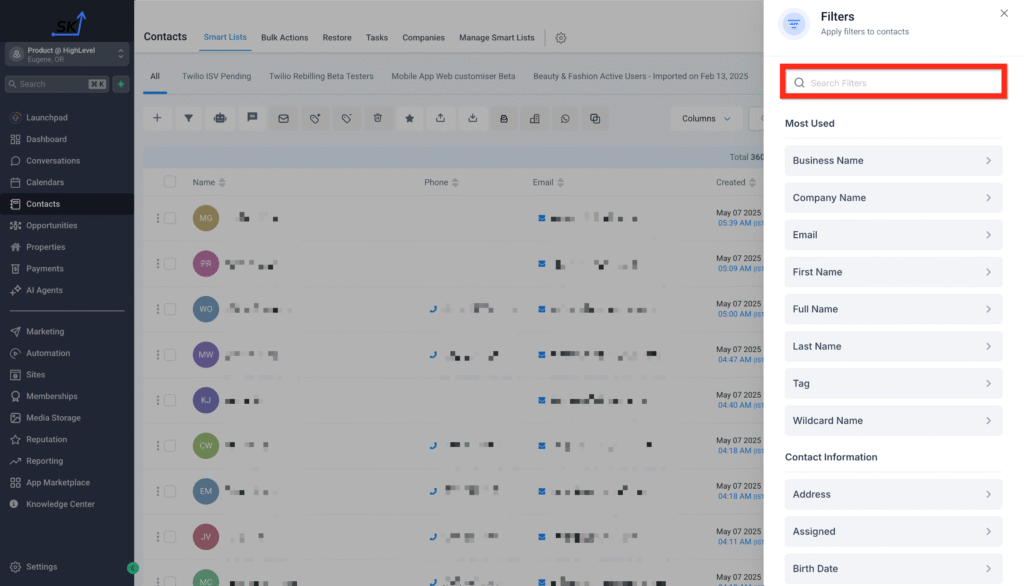Viewport: 1024px width, 586px height.
Task: Click the star review request icon
Action: click(x=409, y=118)
